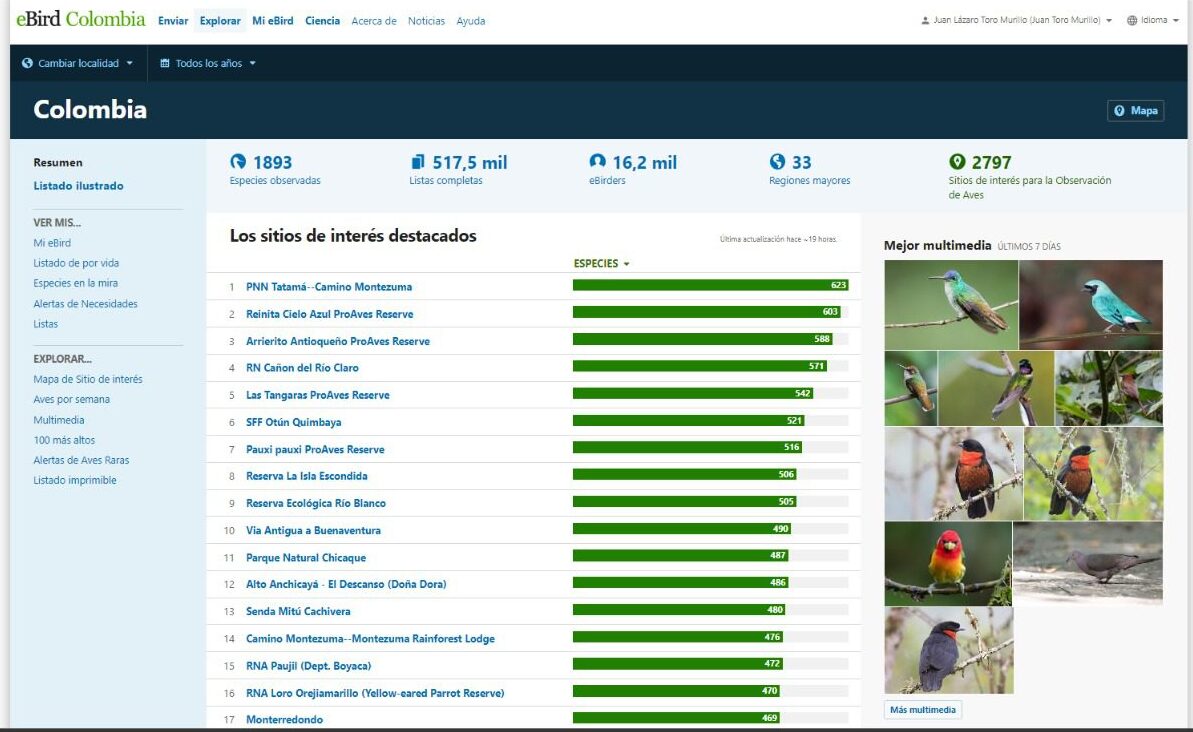Click the species observed count icon
The image size is (1193, 732).
pos(238,162)
